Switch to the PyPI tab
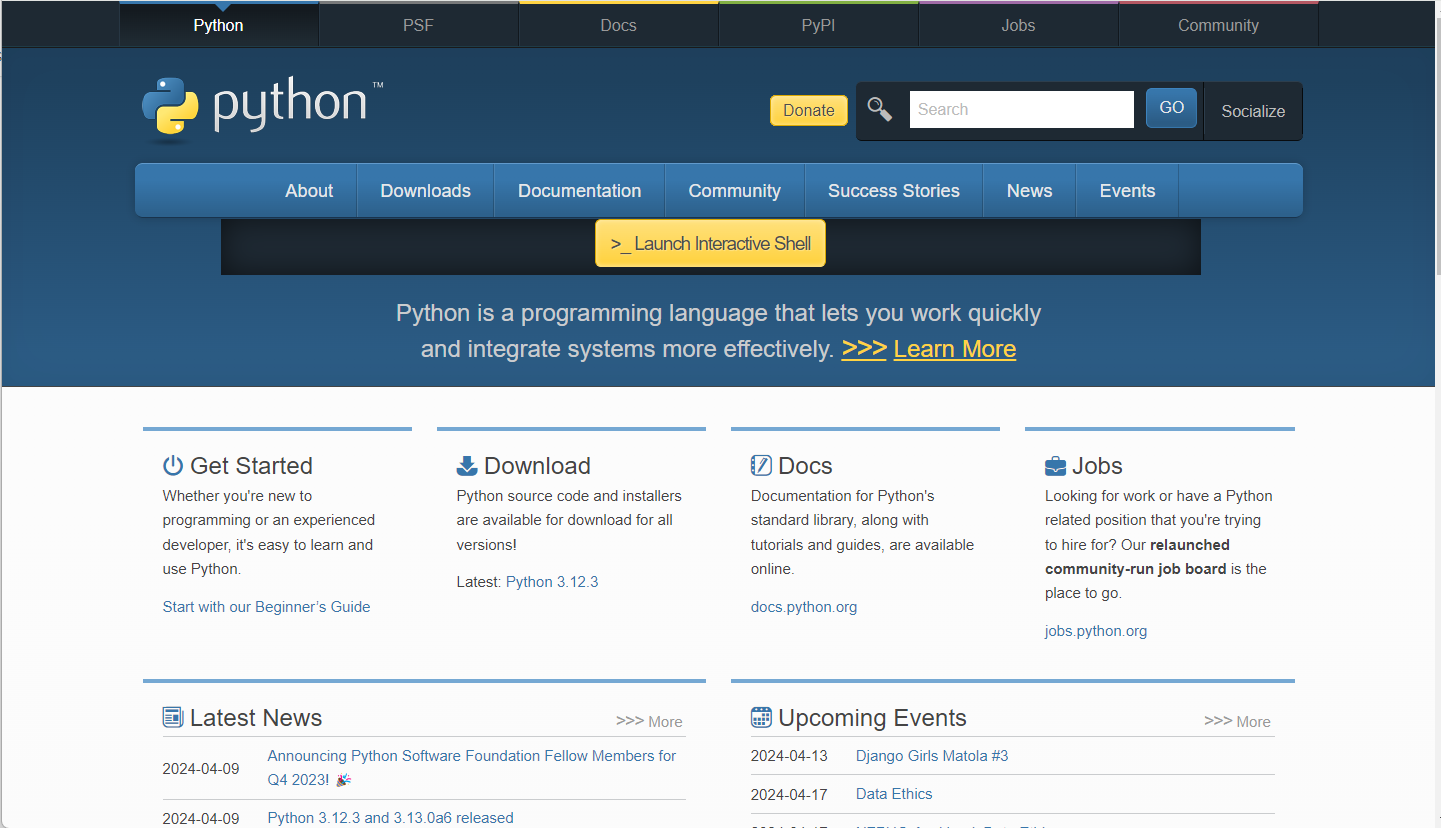This screenshot has height=828, width=1441. click(817, 24)
